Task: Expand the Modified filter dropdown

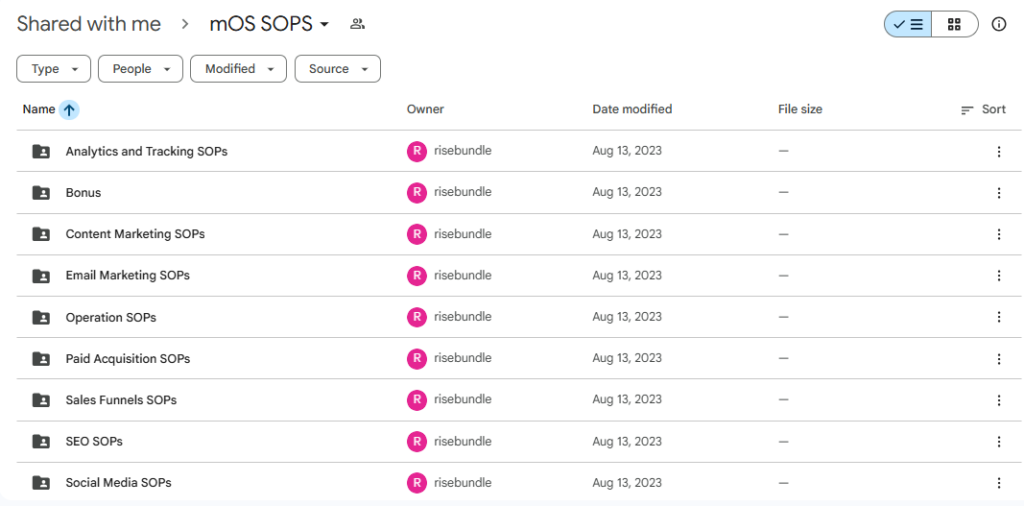Action: point(238,69)
